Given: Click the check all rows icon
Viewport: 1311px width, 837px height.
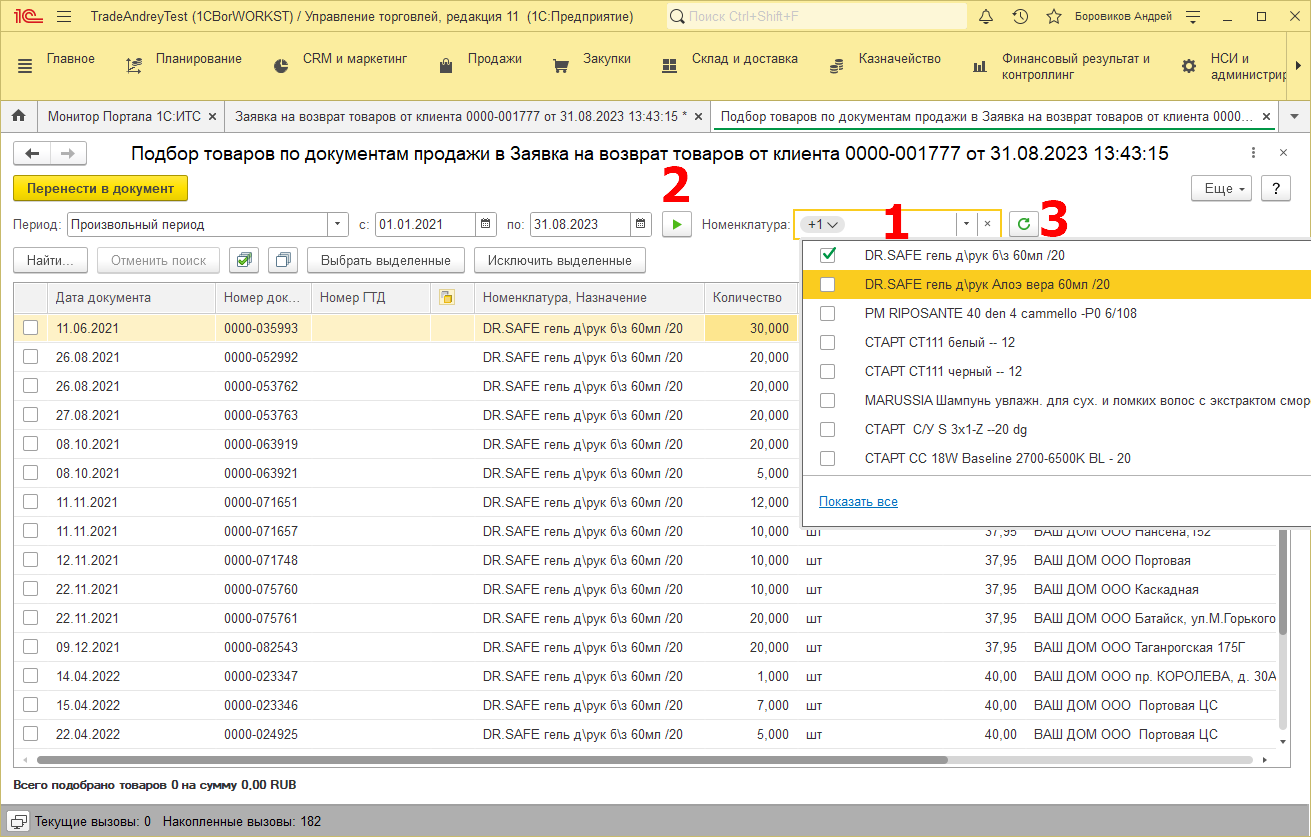Looking at the screenshot, I should click(243, 260).
